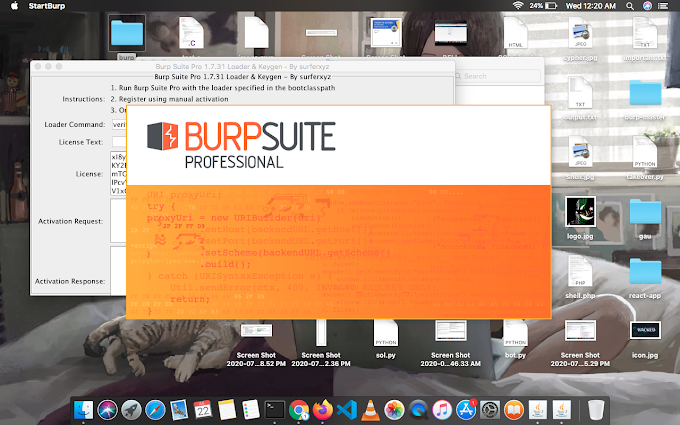Select logo.jpg thumbnail on desktop

(580, 212)
